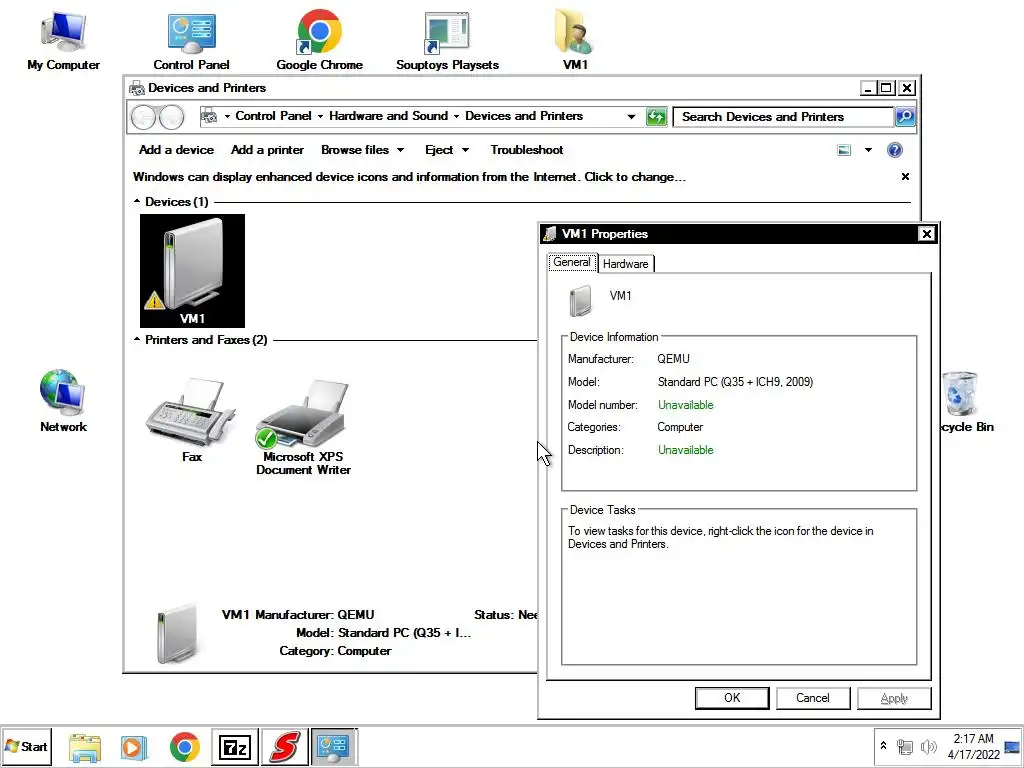Collapse Printers and Faxes (2) group
Image resolution: width=1024 pixels, height=768 pixels.
[x=136, y=340]
